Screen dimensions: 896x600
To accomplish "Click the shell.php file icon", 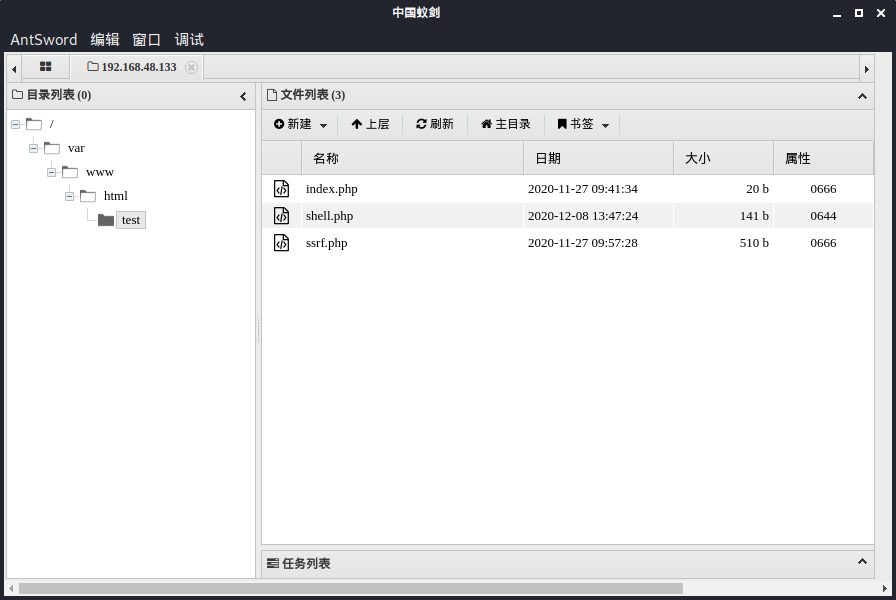I will 281,215.
